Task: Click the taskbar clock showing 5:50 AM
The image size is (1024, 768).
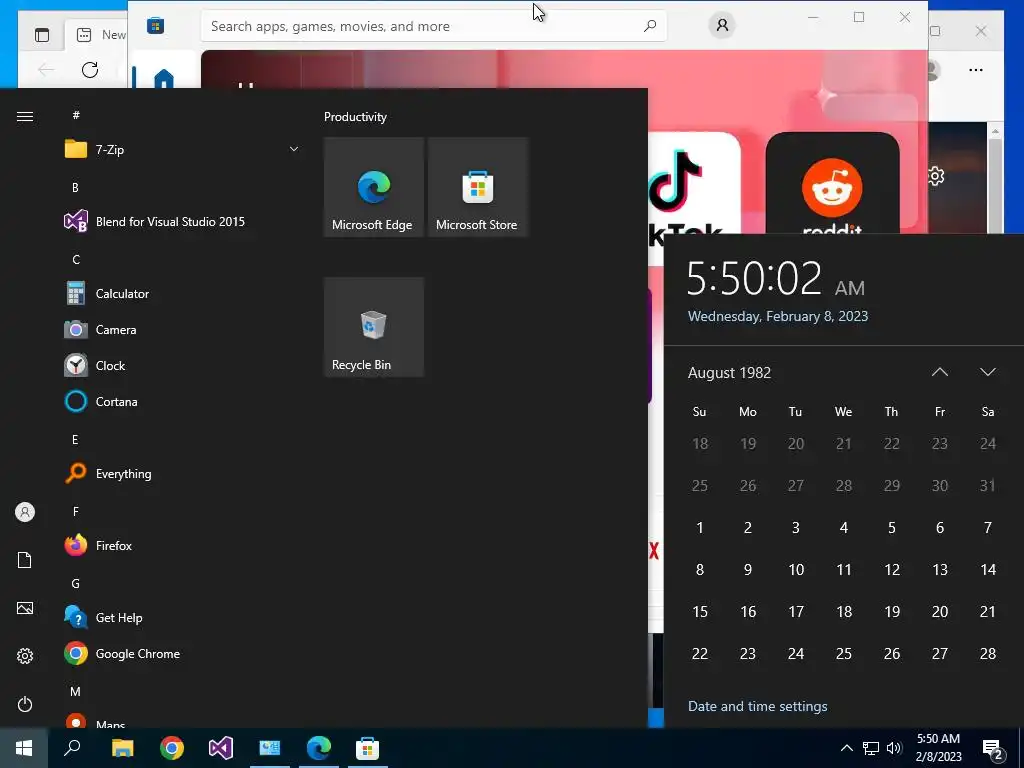Action: click(x=938, y=748)
